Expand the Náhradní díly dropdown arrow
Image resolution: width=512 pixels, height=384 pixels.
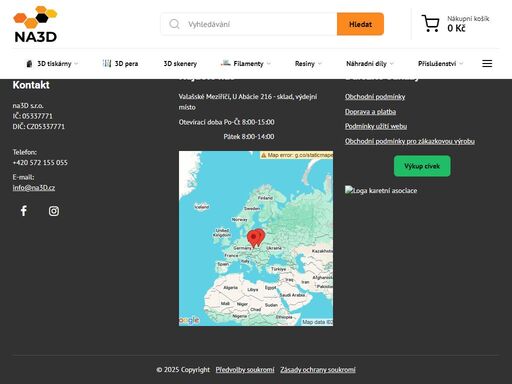(392, 64)
